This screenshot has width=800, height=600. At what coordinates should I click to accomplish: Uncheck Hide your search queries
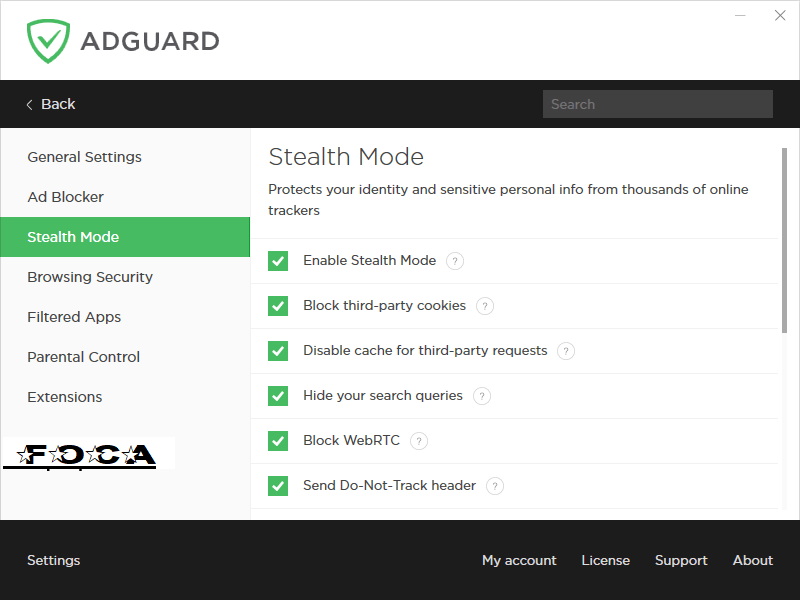click(278, 395)
